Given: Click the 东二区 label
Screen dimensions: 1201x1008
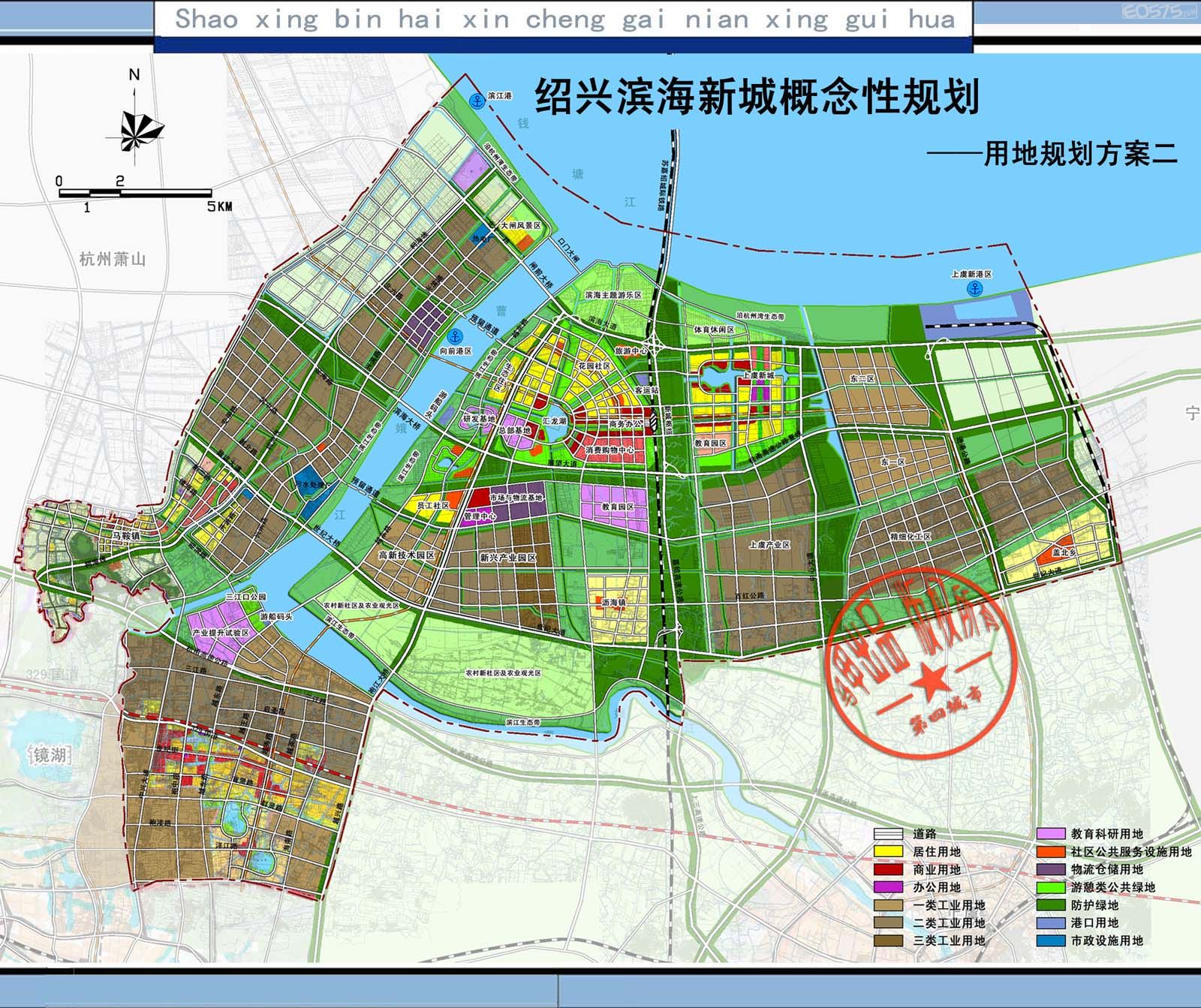Looking at the screenshot, I should click(862, 380).
